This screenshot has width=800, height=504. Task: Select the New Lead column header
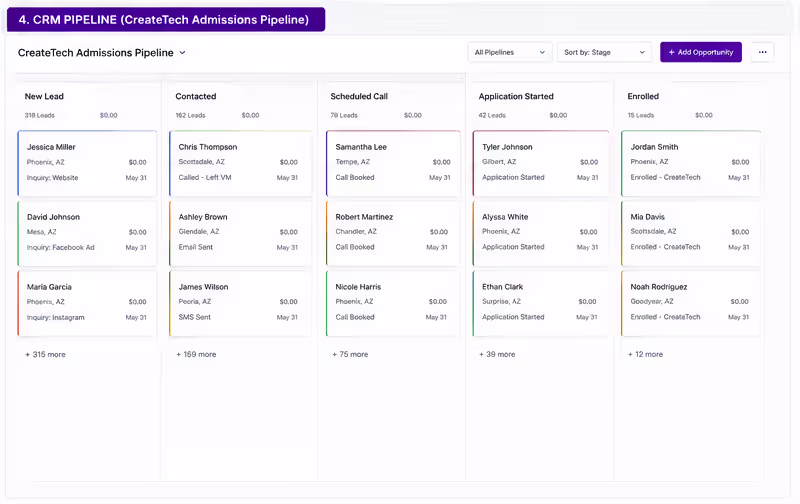coord(44,96)
